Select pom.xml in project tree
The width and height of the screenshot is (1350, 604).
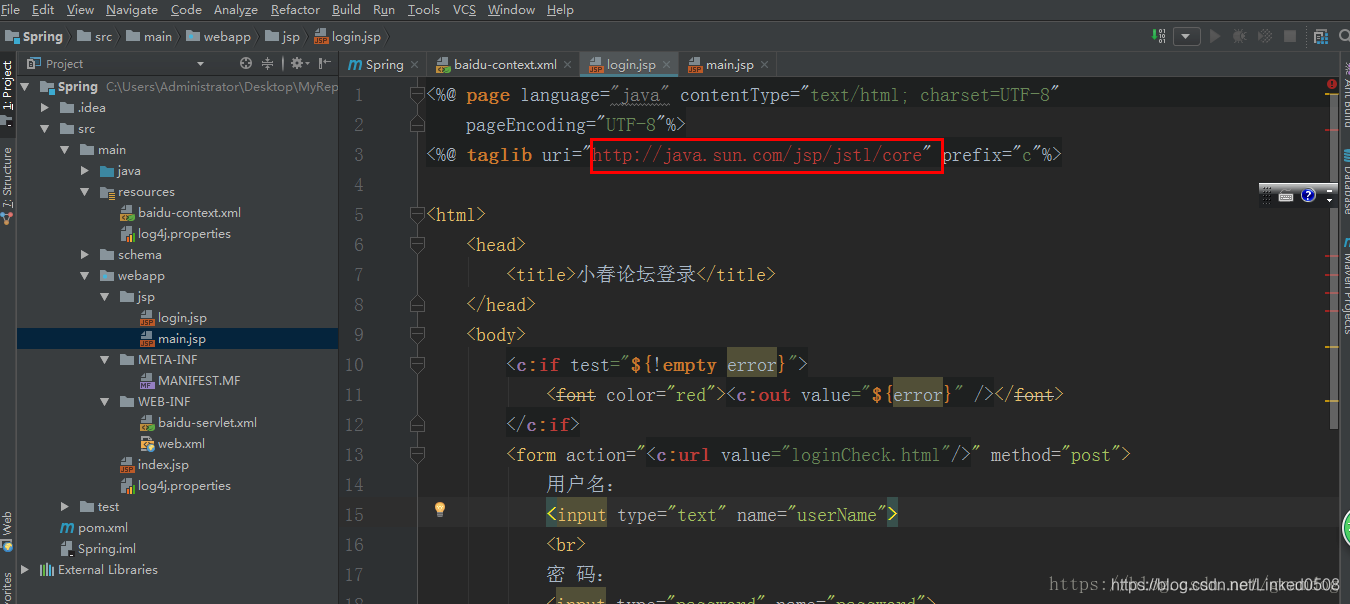(102, 528)
